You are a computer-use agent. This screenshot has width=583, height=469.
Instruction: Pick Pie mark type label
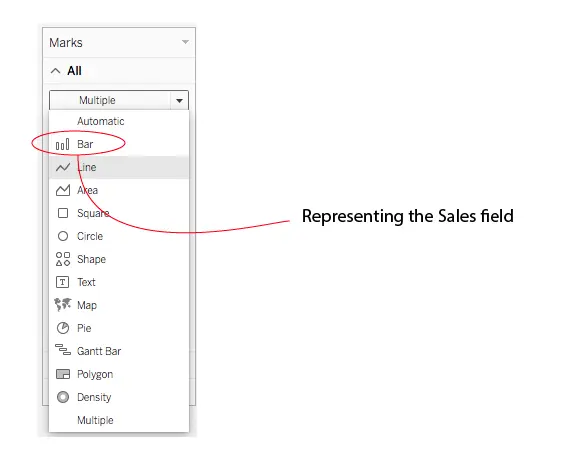point(84,328)
